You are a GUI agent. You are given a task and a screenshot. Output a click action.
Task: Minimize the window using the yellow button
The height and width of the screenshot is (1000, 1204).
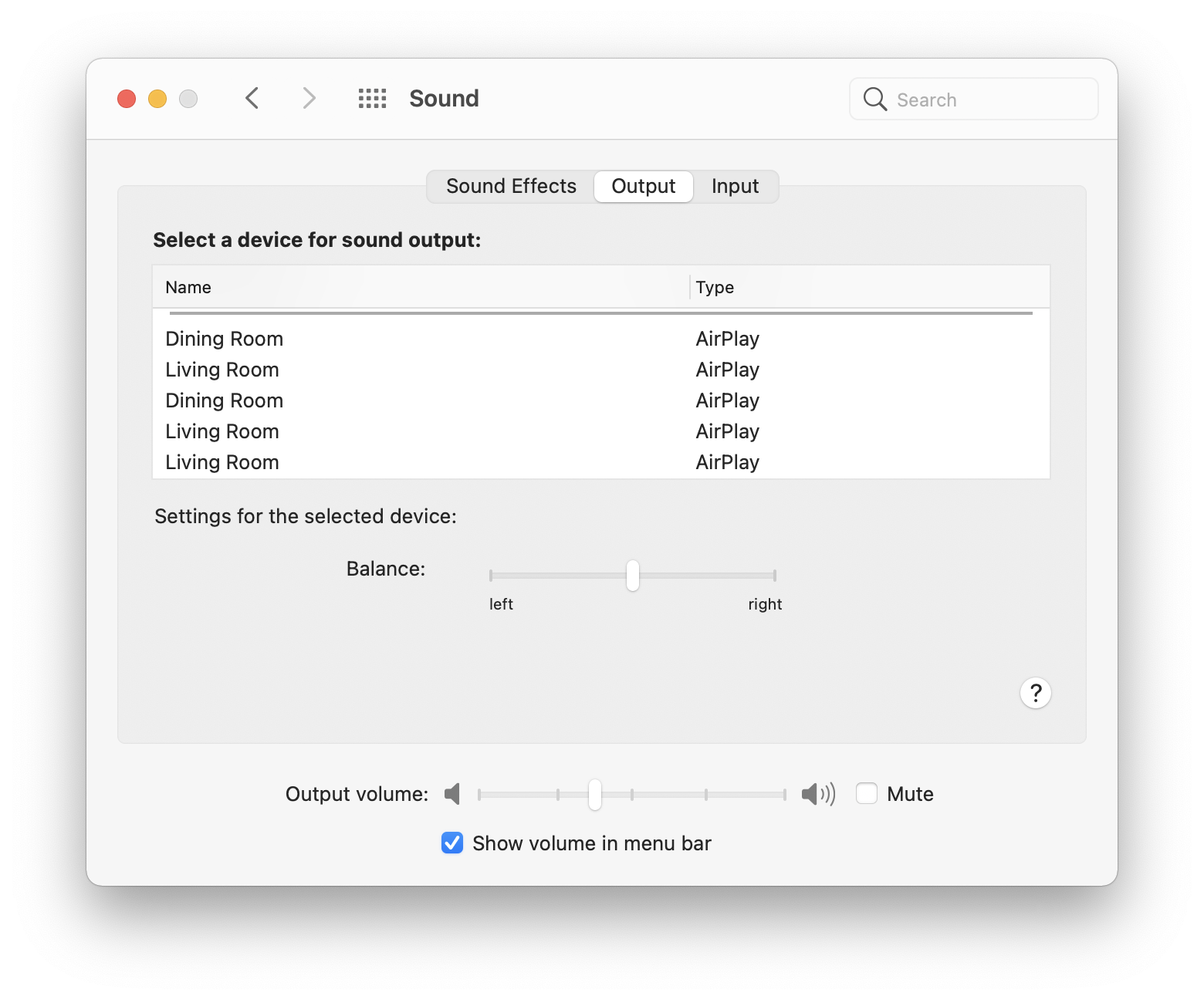[x=157, y=99]
